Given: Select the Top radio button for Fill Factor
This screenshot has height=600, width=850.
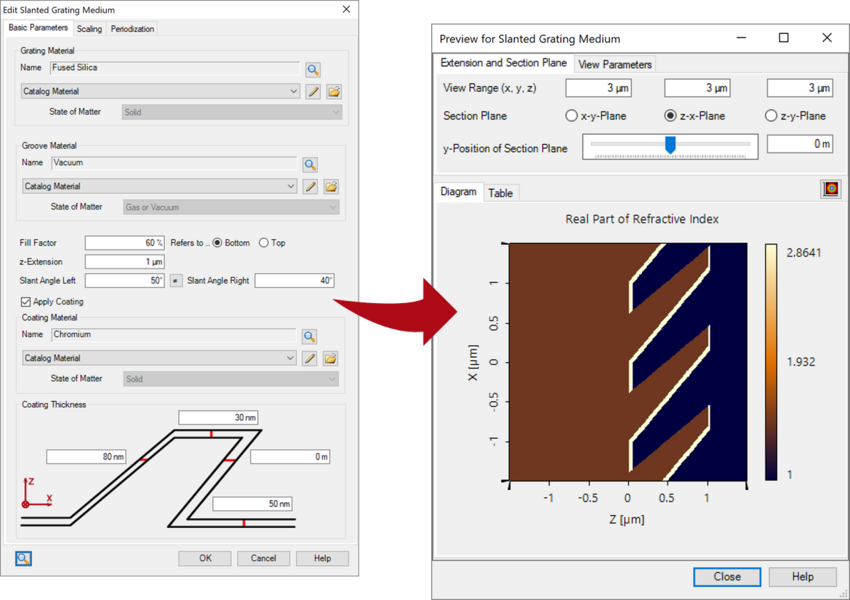Looking at the screenshot, I should (x=264, y=243).
